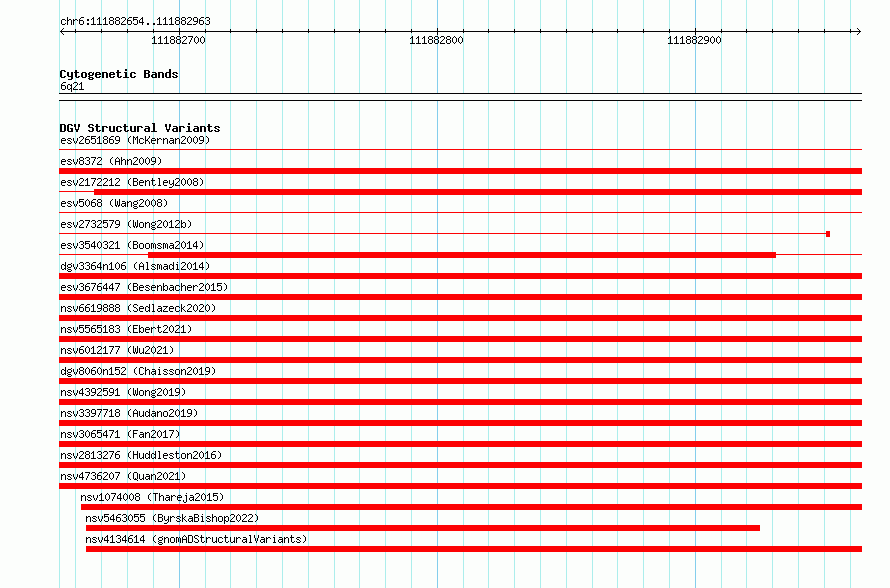Viewport: 890px width, 588px height.
Task: Click the red bar under nsv1074008 (Thareja2015)
Action: coord(471,507)
